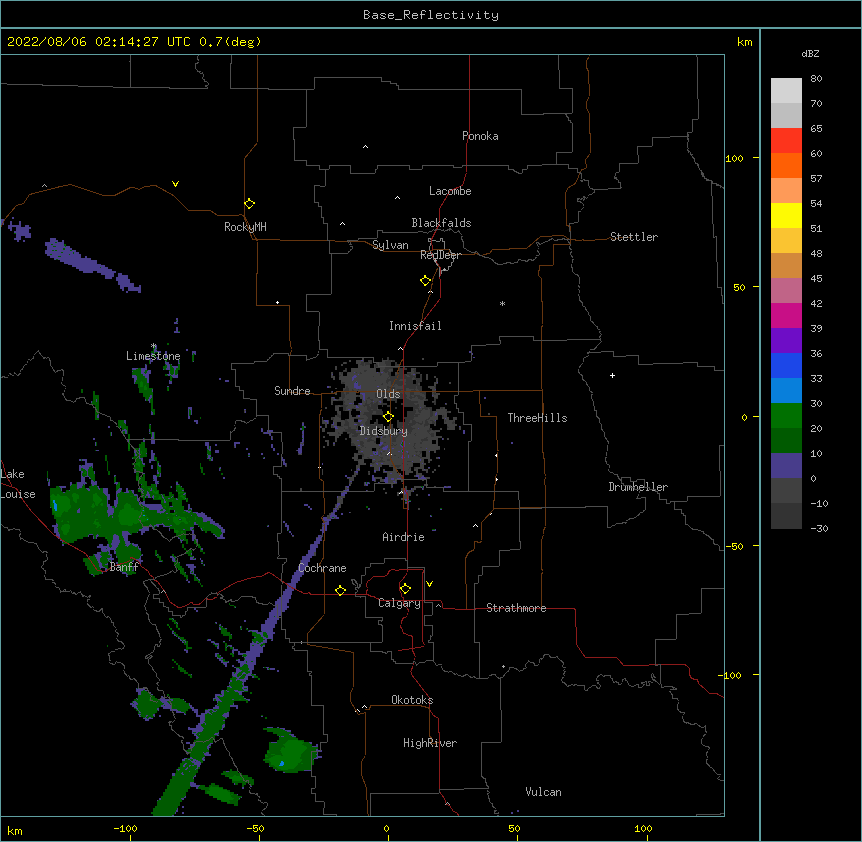Click the RedDeer city label
Viewport: 862px width, 842px height.
tap(440, 255)
